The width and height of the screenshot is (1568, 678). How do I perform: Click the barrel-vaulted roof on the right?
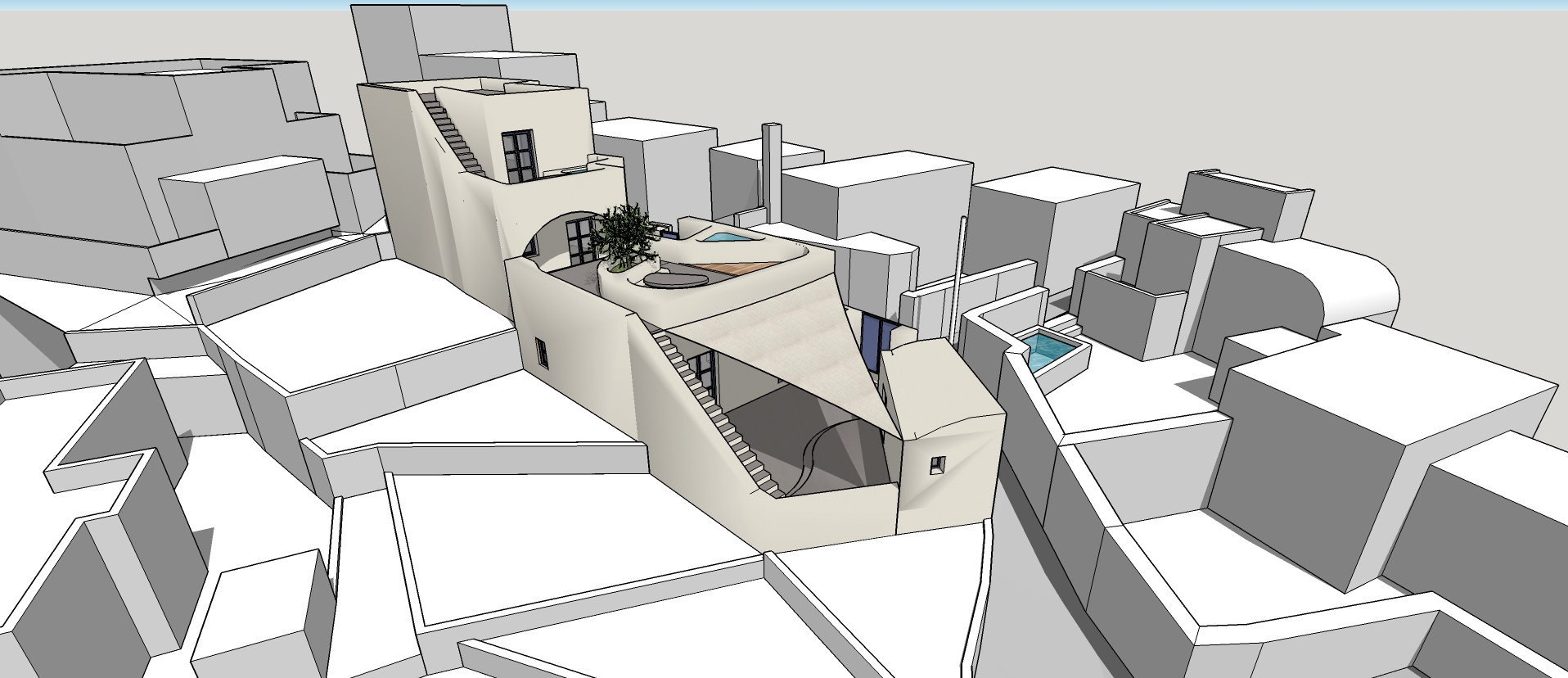click(x=1342, y=288)
